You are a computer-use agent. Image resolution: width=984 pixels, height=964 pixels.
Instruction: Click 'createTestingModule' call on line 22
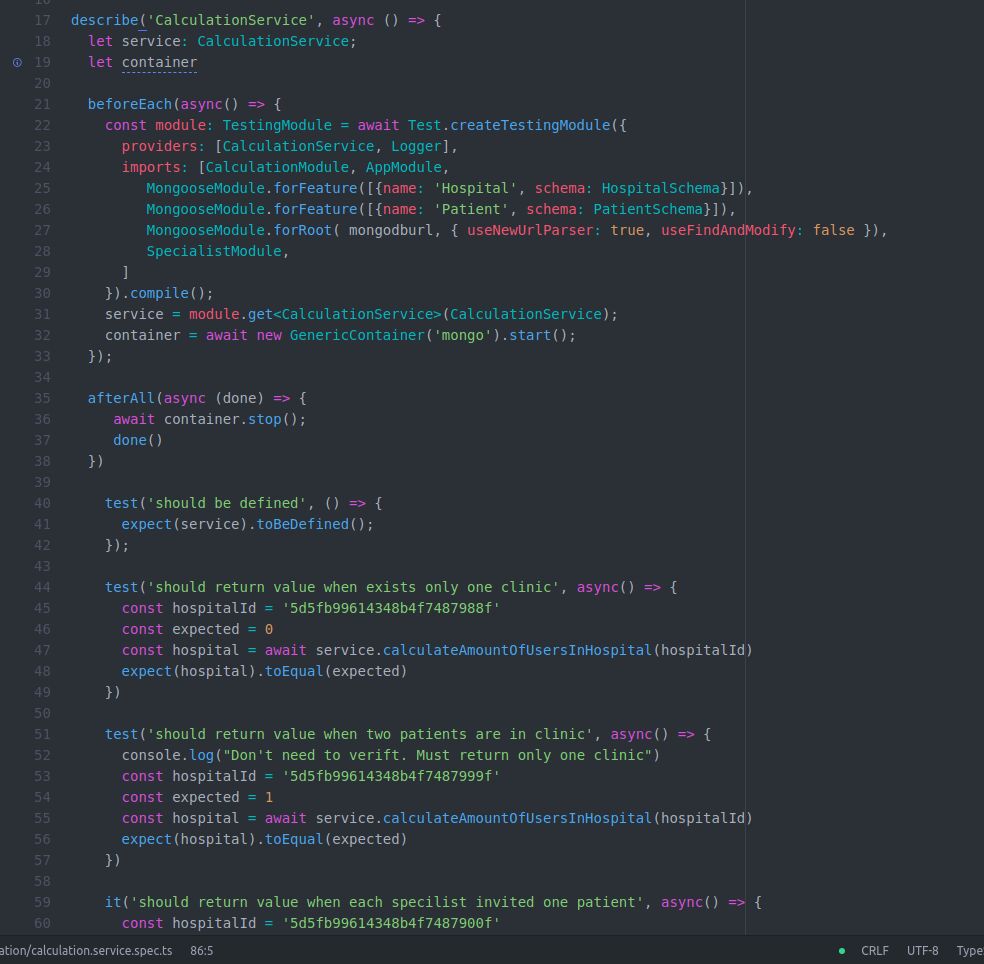pyautogui.click(x=530, y=125)
